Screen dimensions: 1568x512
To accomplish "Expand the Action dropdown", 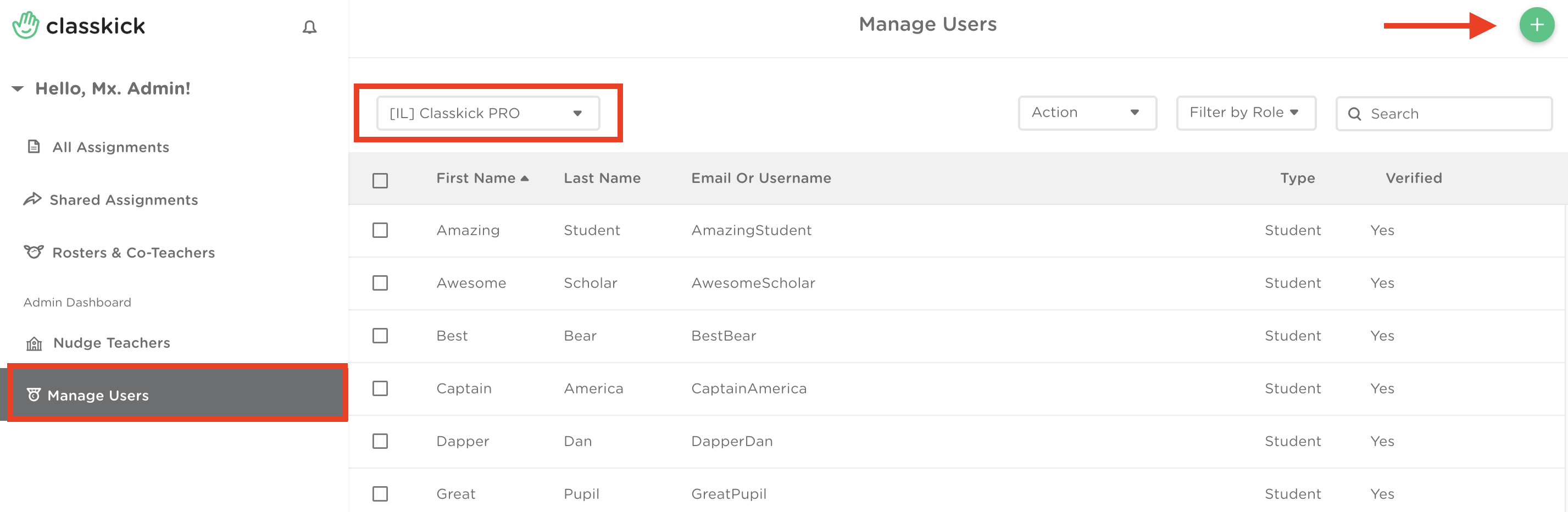I will (x=1087, y=113).
